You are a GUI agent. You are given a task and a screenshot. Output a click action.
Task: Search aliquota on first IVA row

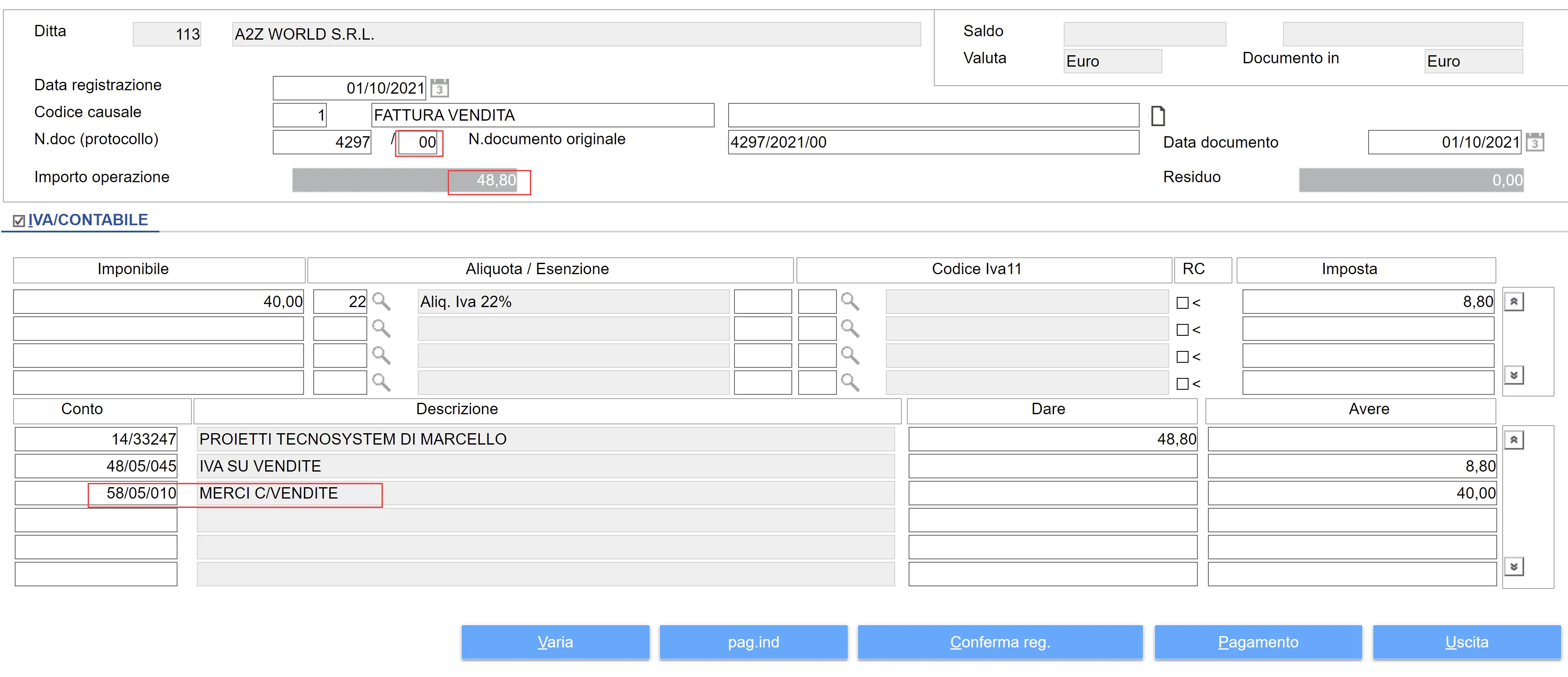pyautogui.click(x=381, y=301)
